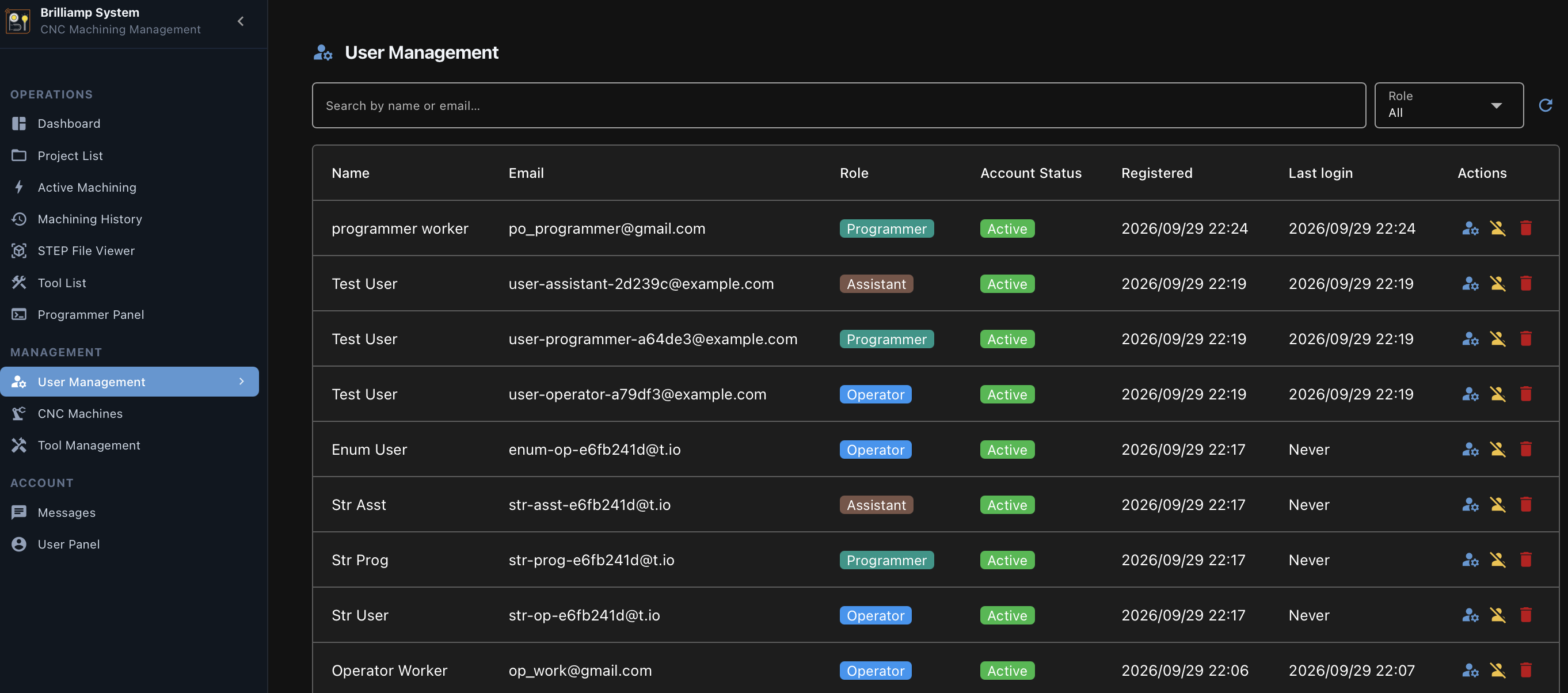Delete the Operator Worker user
The image size is (1568, 693).
coord(1525,671)
